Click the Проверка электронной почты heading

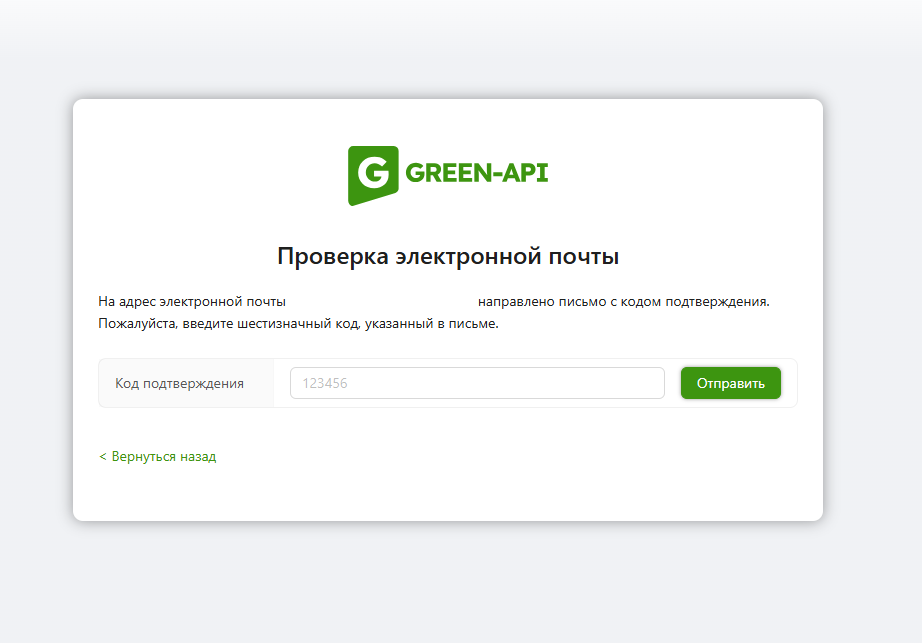tap(448, 256)
